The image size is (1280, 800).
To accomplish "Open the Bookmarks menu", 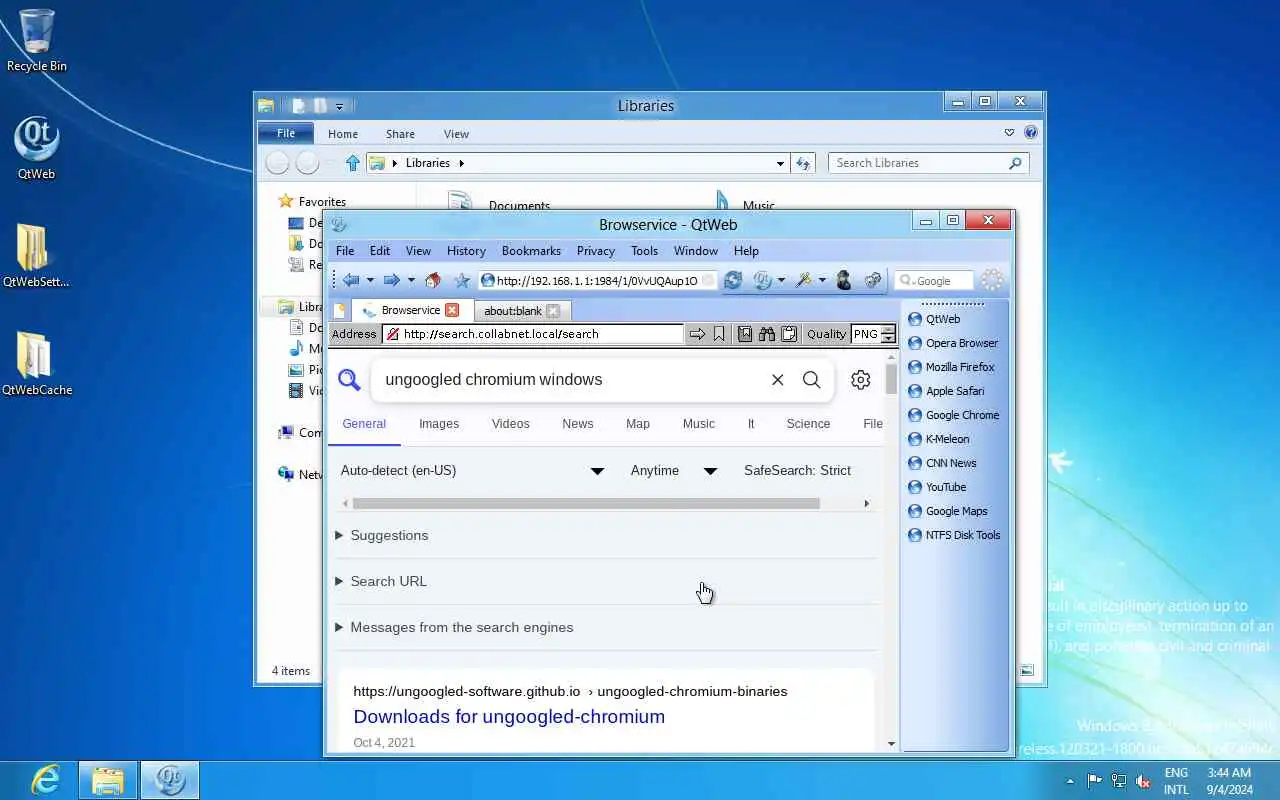I will 531,251.
